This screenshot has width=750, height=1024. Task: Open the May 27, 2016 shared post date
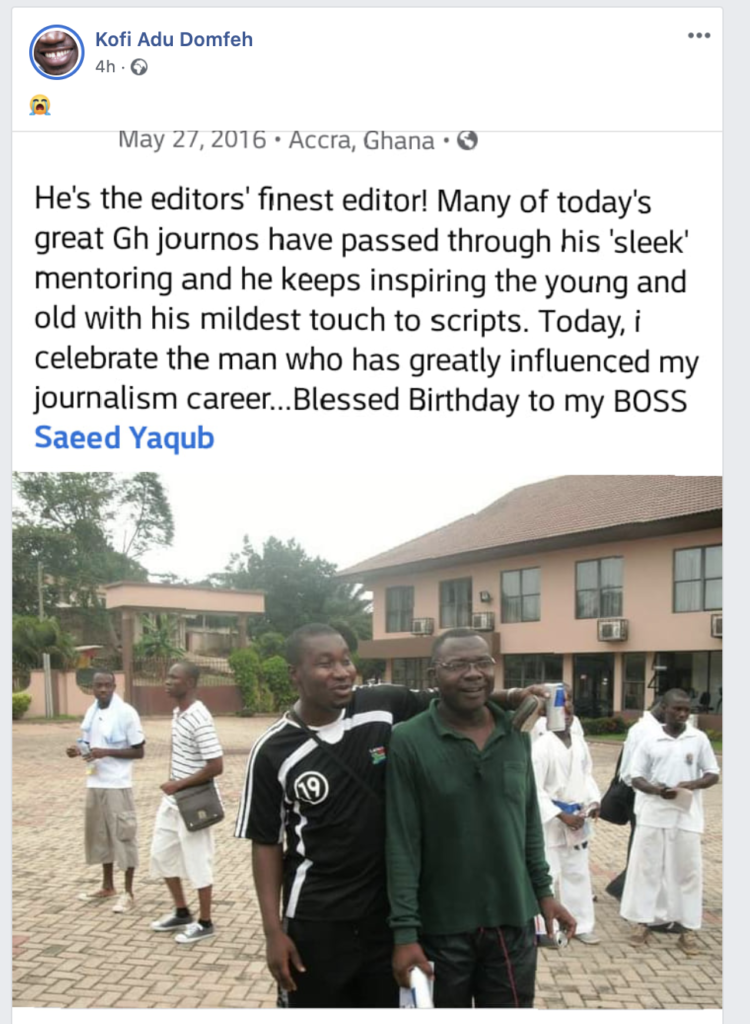[x=192, y=140]
